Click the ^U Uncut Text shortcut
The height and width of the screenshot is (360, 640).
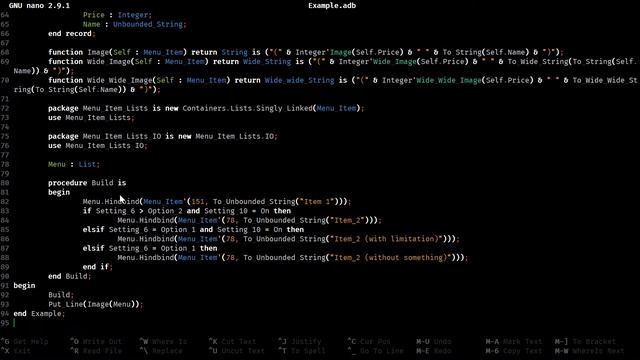pyautogui.click(x=237, y=351)
